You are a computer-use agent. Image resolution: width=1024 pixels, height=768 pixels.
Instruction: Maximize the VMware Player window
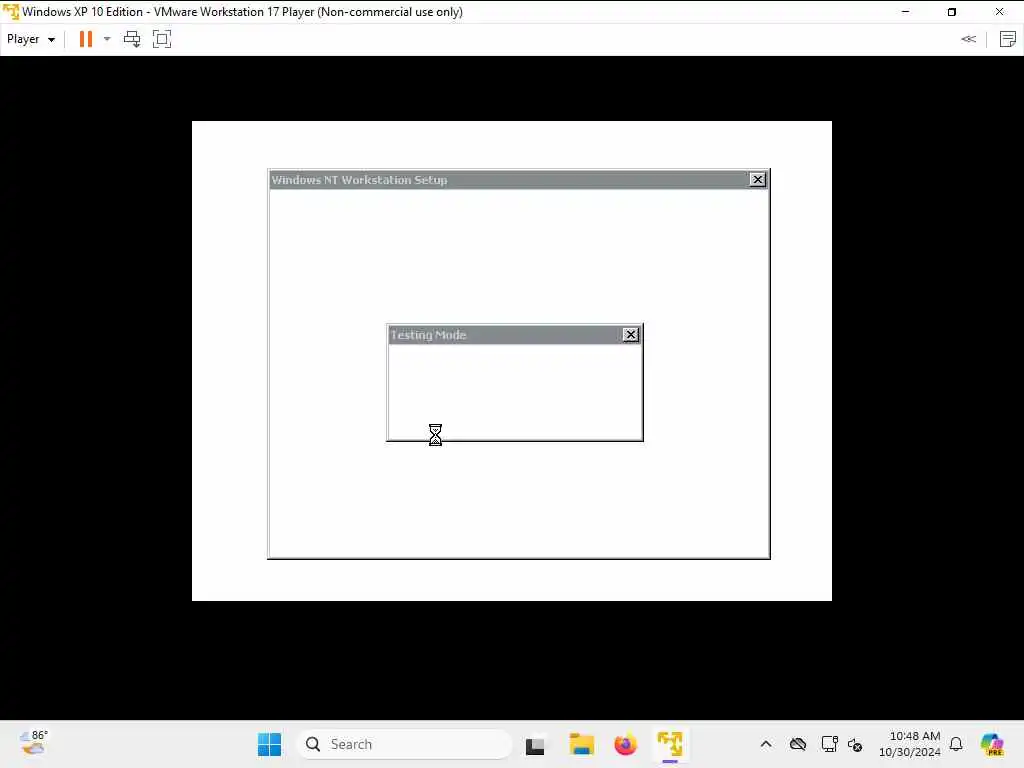pos(952,12)
